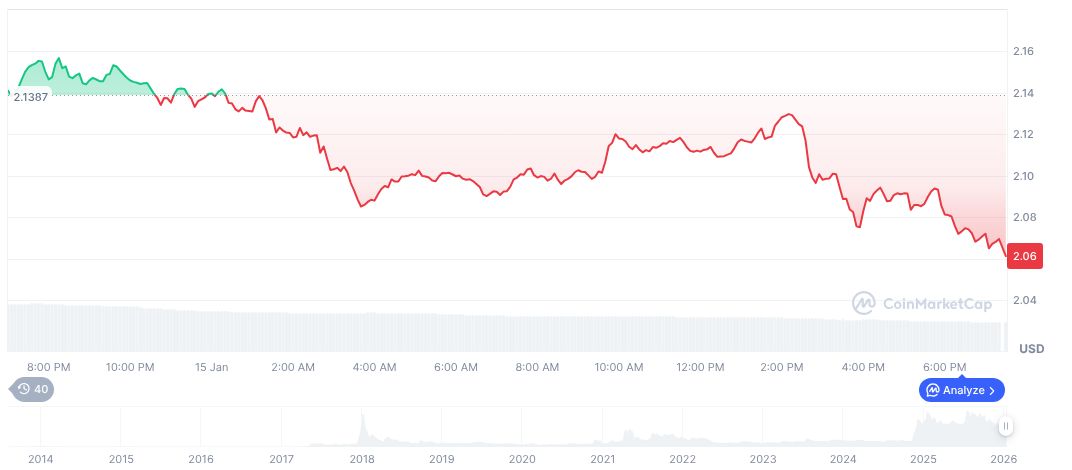1072x470 pixels.
Task: Click the 2:00 PM time axis label
Action: click(782, 367)
